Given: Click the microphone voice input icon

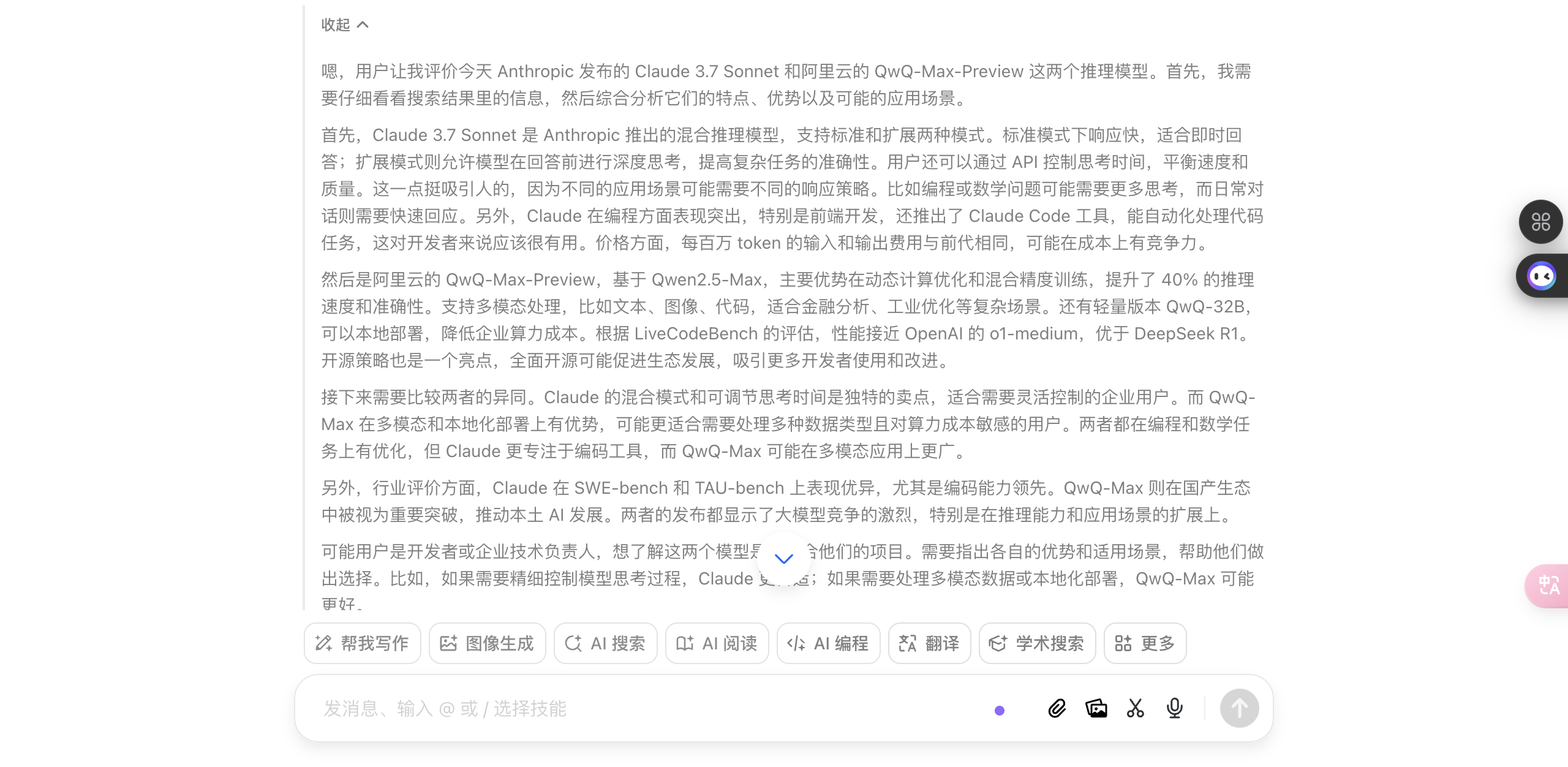Looking at the screenshot, I should (1174, 709).
